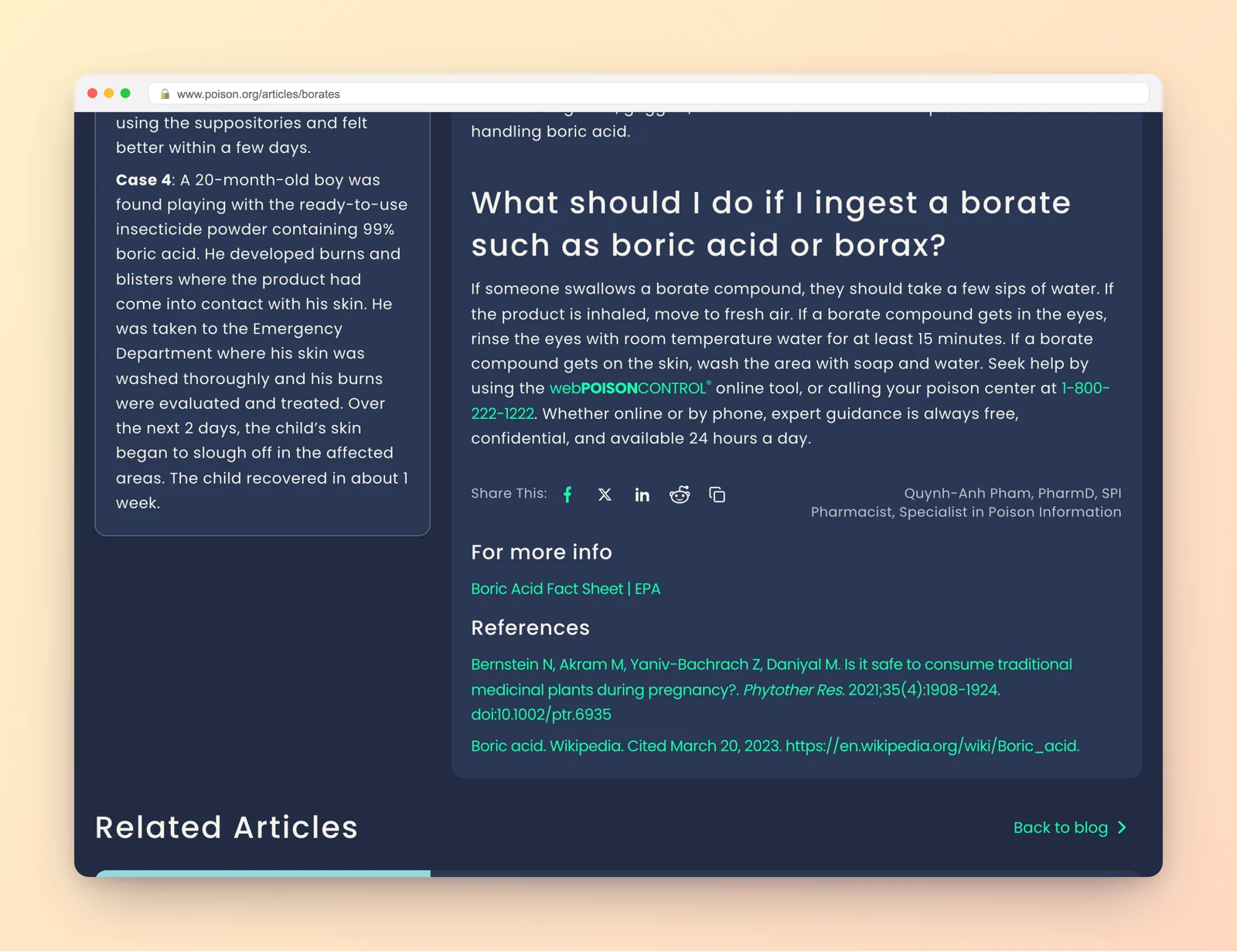Open Boric Acid Fact Sheet EPA link
1237x952 pixels.
(566, 589)
